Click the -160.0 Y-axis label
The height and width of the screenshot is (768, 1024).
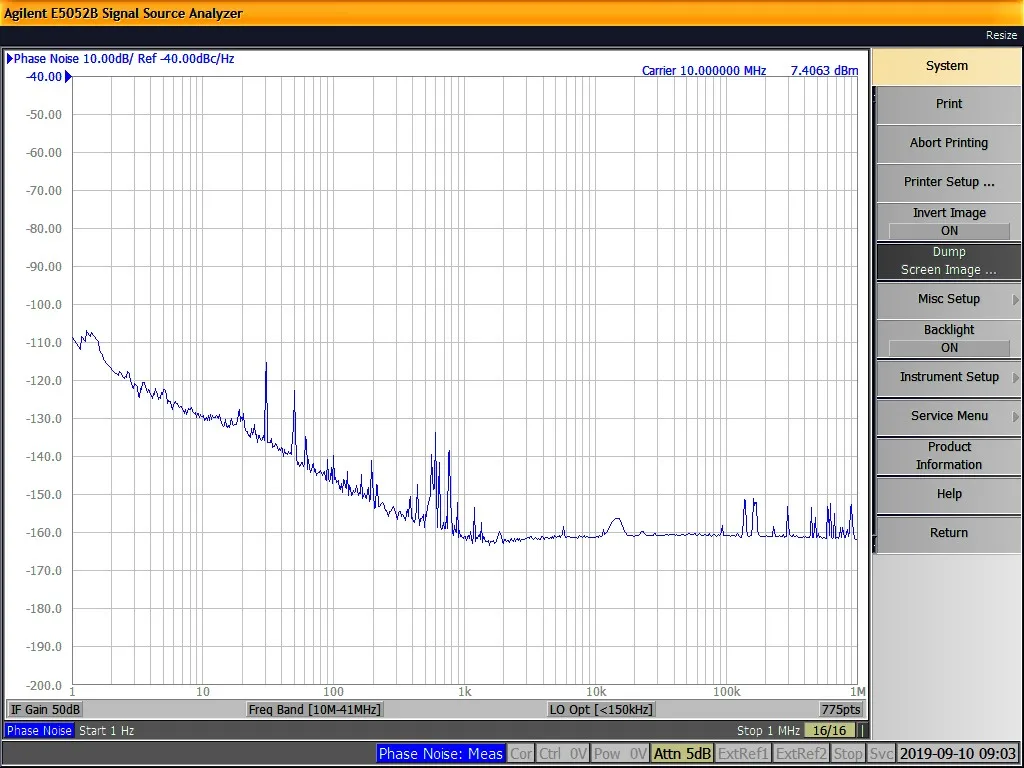[44, 533]
